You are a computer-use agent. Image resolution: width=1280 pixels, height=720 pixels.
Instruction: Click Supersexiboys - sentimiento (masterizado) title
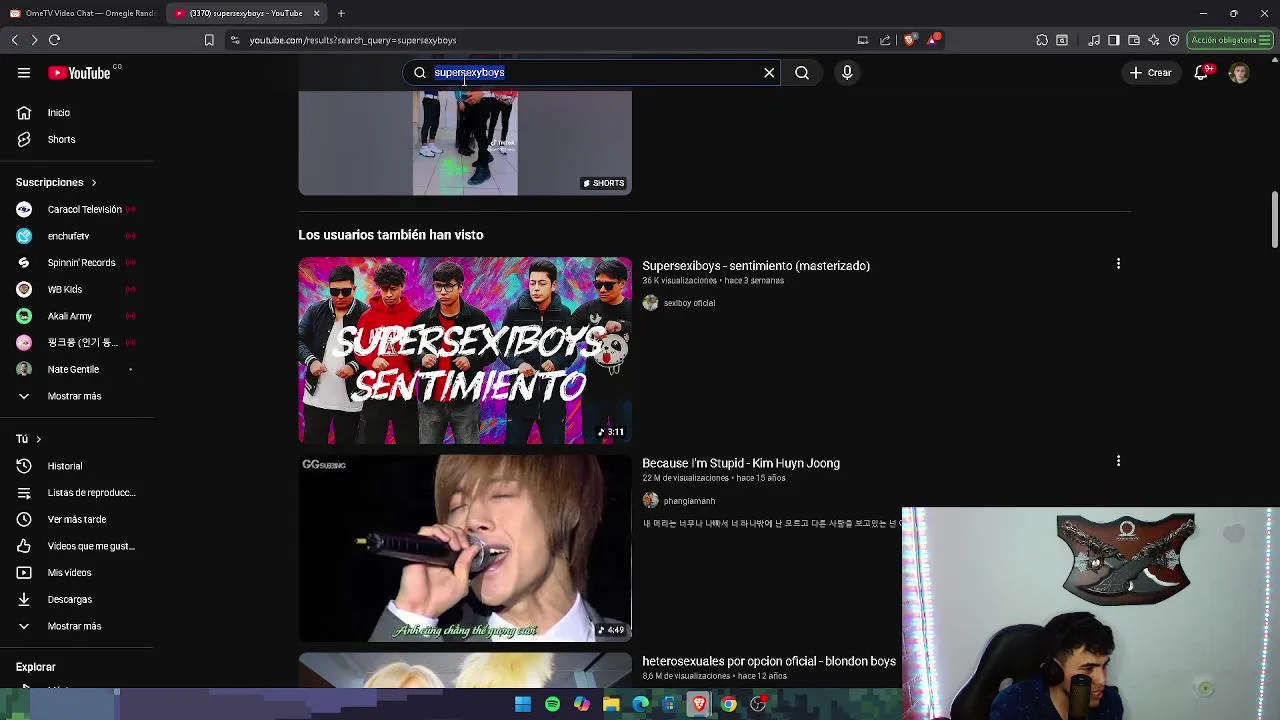pos(756,266)
